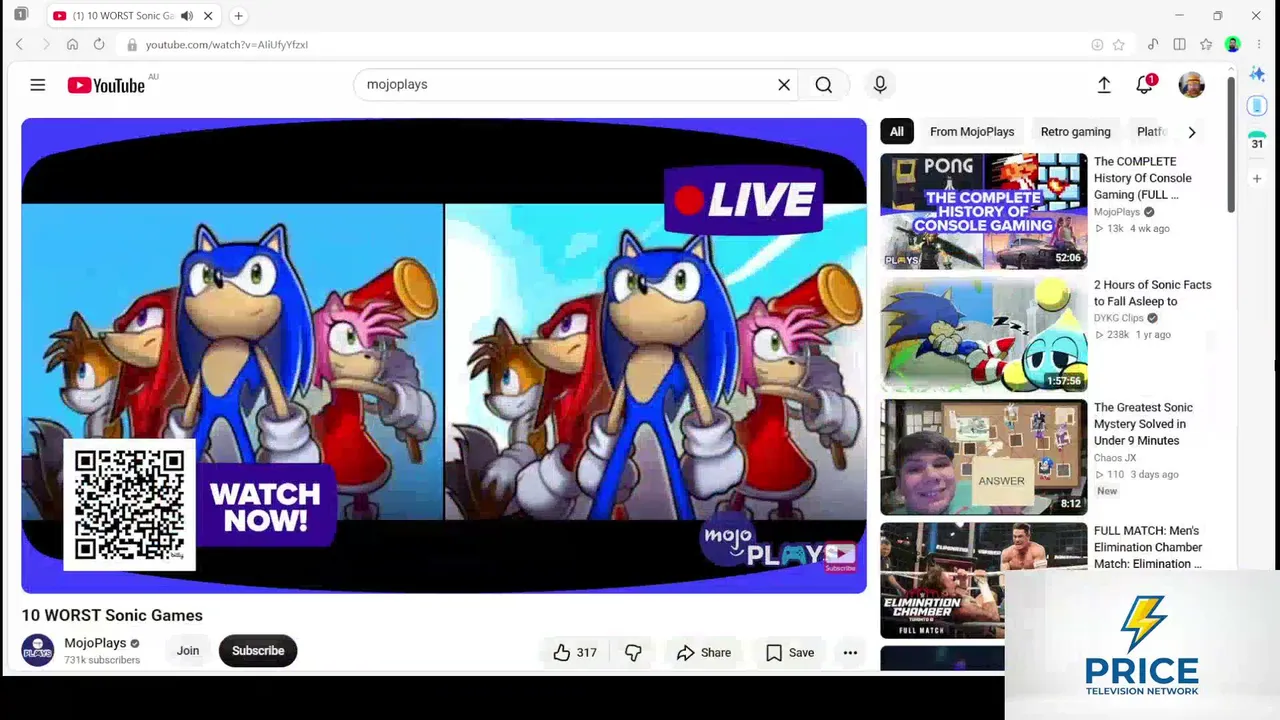Visit the DYKG Clips channel name
This screenshot has height=720, width=1280.
point(1118,318)
